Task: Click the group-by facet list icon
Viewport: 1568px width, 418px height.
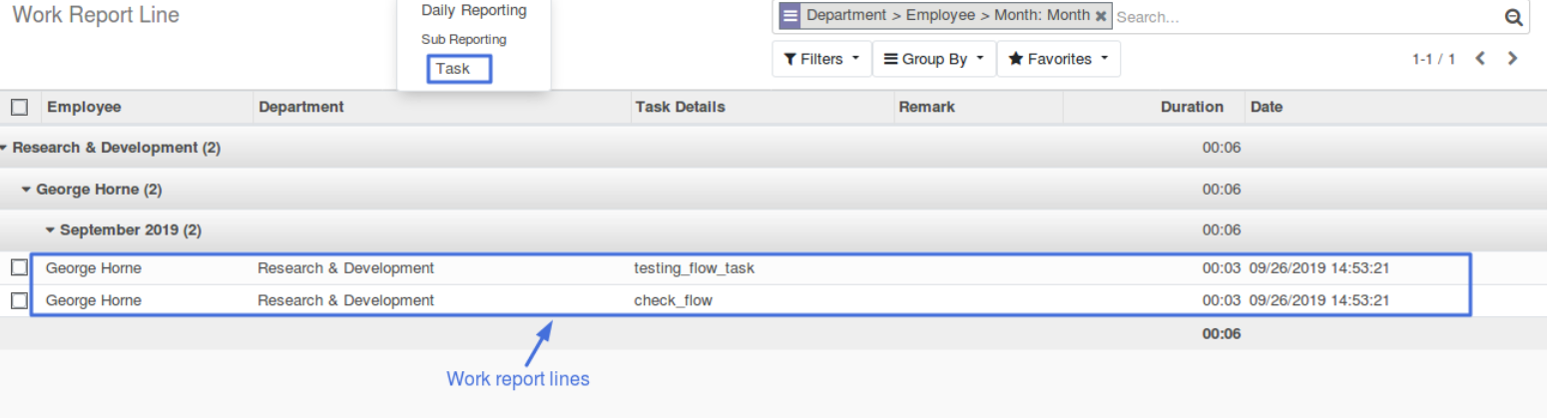Action: [x=789, y=16]
